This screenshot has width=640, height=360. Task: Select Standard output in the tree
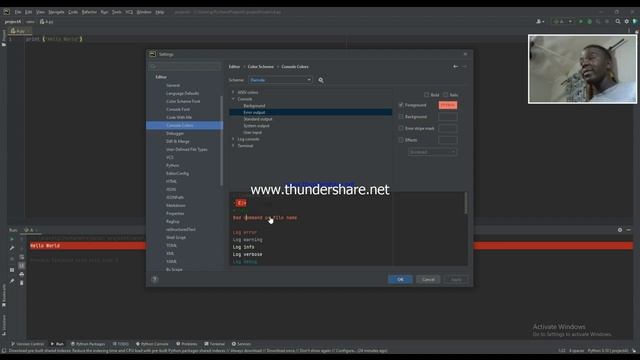point(258,119)
